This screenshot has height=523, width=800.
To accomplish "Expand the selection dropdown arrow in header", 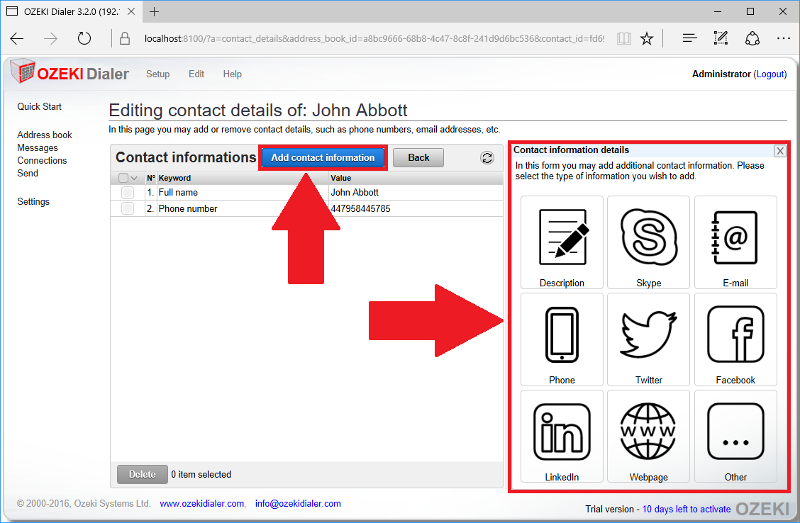I will pyautogui.click(x=135, y=178).
